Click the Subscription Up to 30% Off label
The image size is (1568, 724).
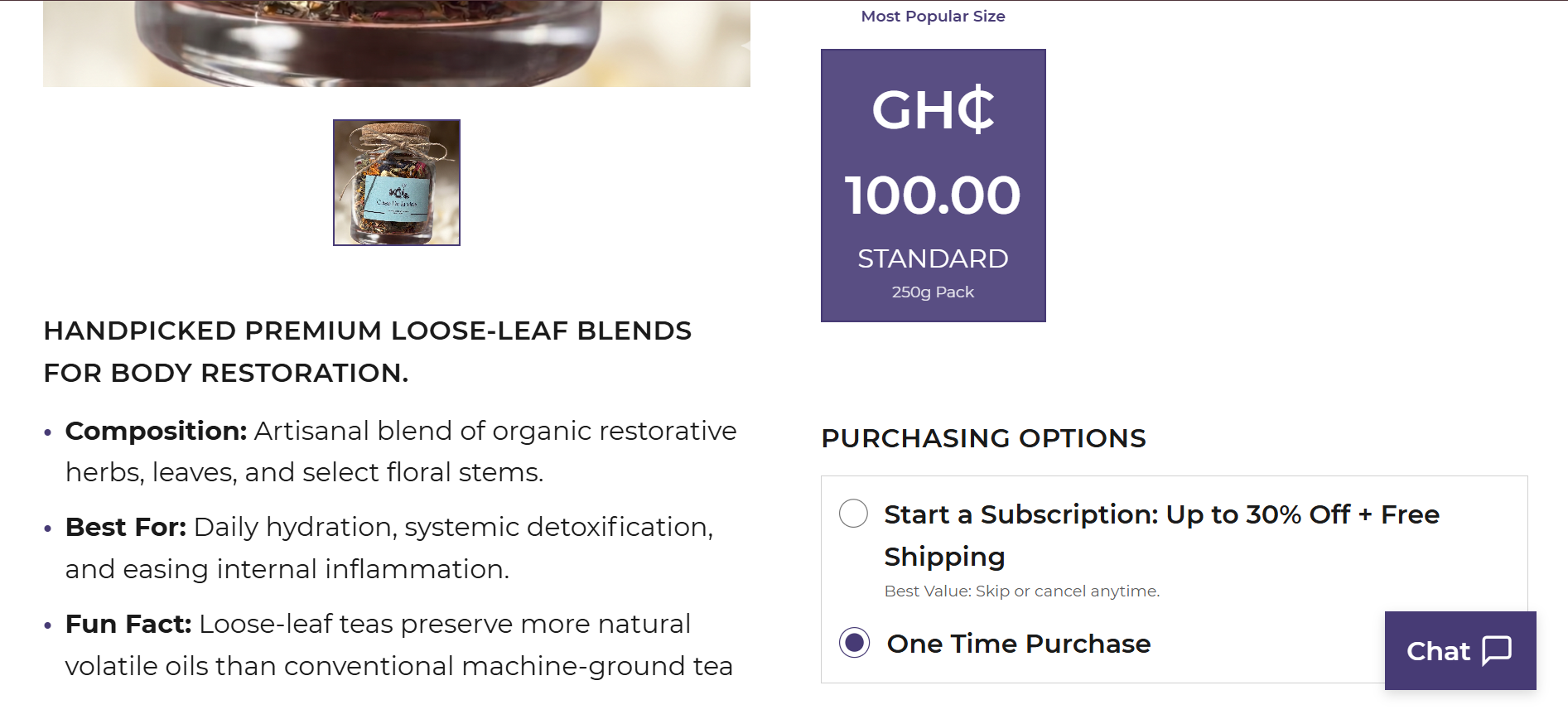1162,535
